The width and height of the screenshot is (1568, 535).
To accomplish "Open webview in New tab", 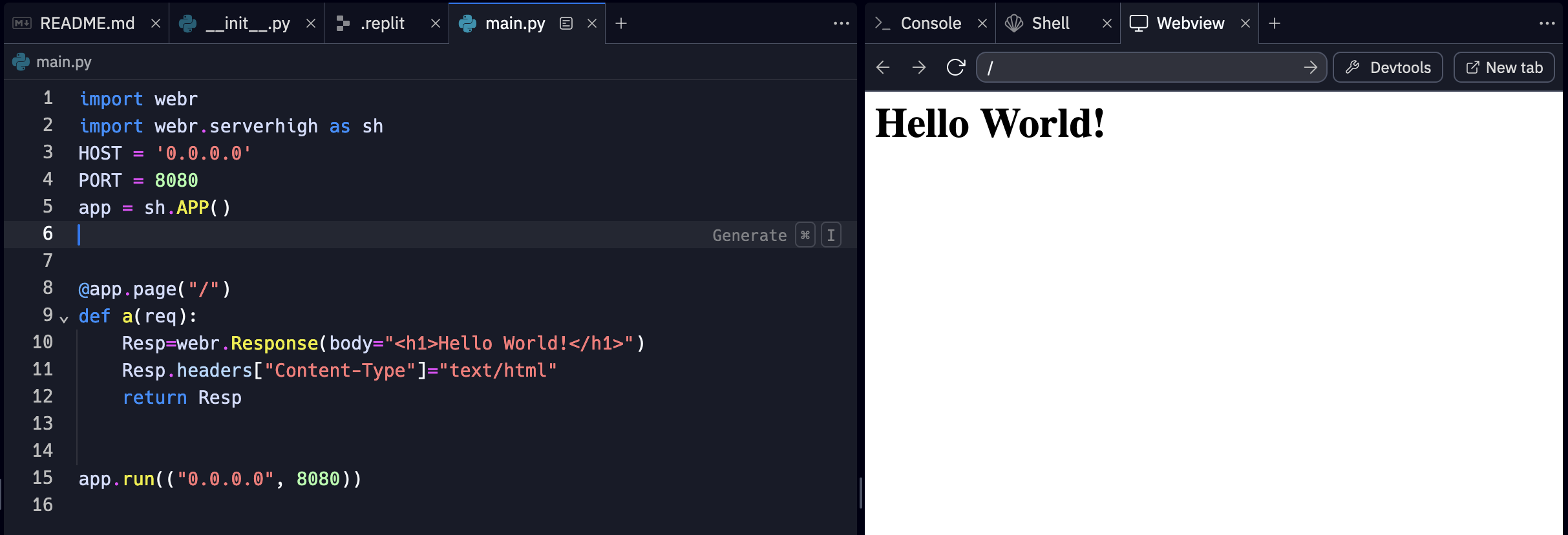I will (x=1504, y=67).
